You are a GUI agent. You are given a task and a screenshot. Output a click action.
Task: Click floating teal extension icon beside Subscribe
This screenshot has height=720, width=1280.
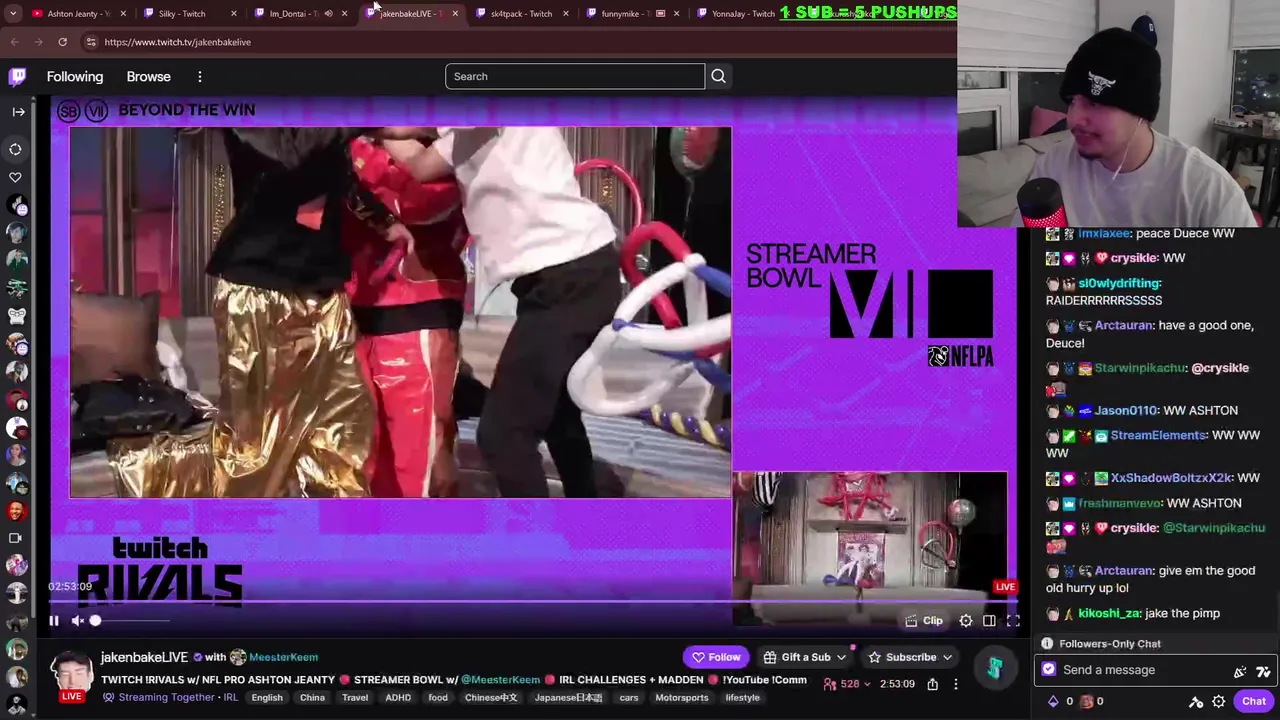(995, 668)
